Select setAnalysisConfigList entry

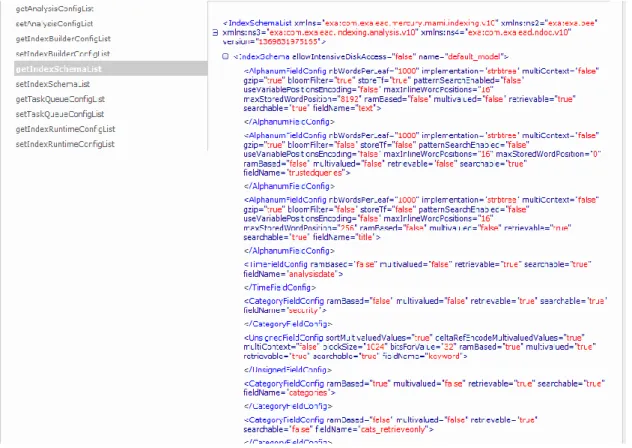pos(54,23)
